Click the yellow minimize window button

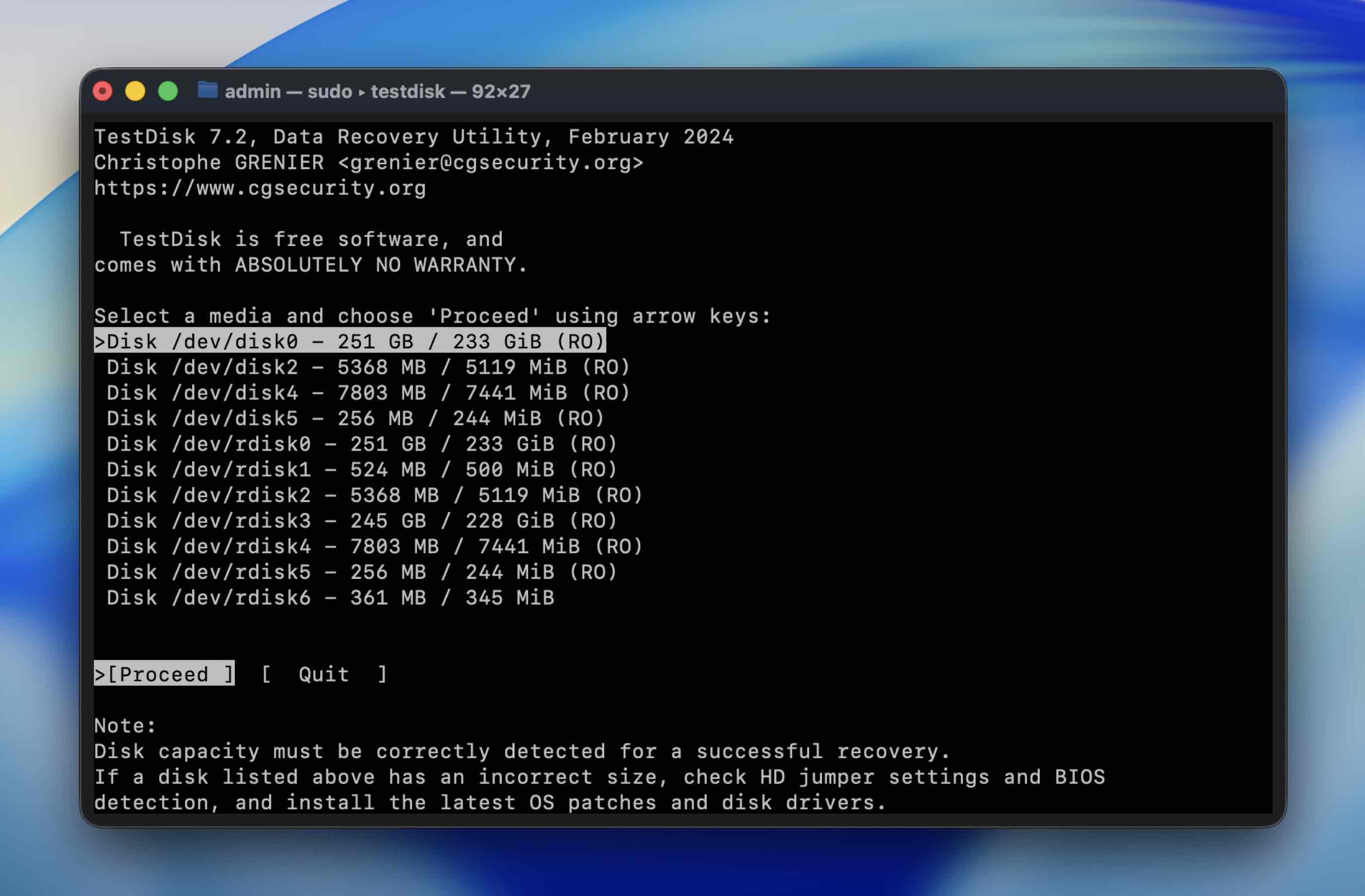click(136, 91)
